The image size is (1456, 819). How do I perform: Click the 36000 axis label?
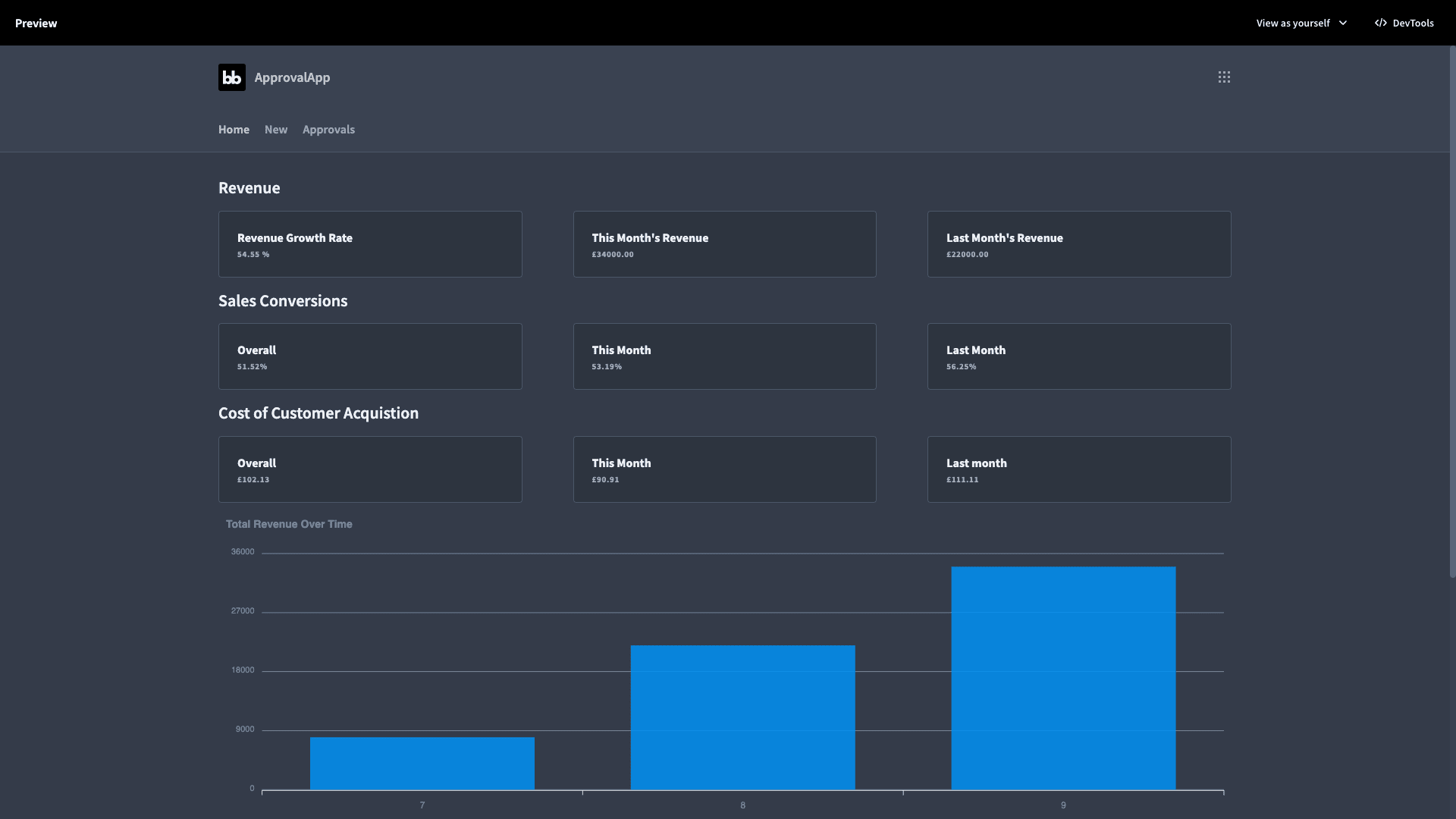pyautogui.click(x=243, y=551)
